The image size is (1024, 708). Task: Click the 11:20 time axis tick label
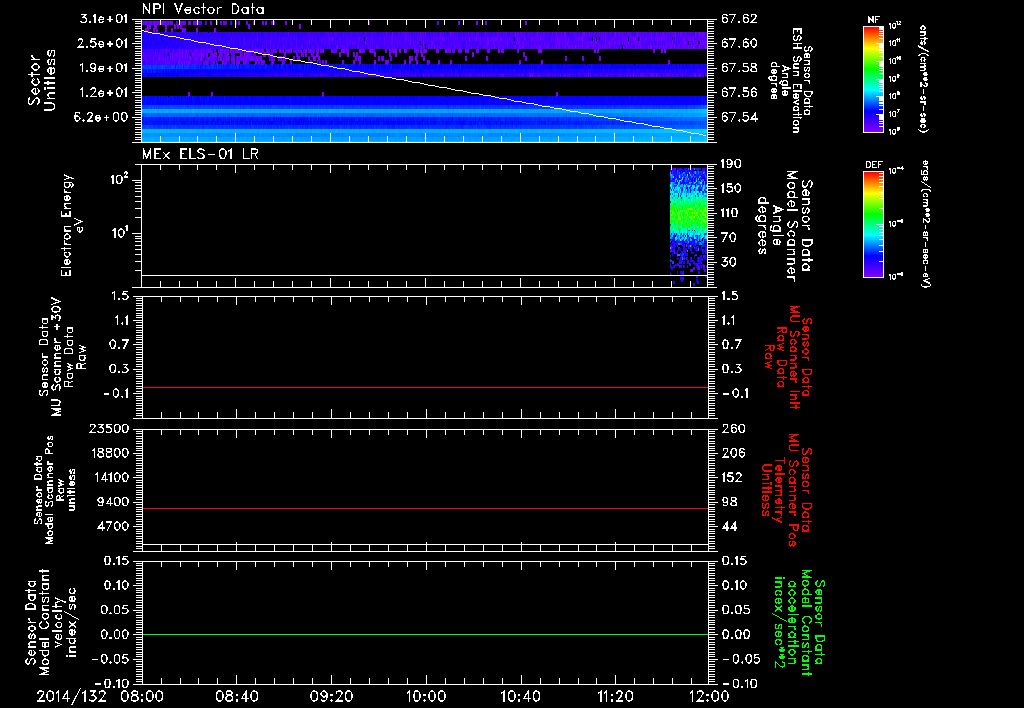[615, 694]
